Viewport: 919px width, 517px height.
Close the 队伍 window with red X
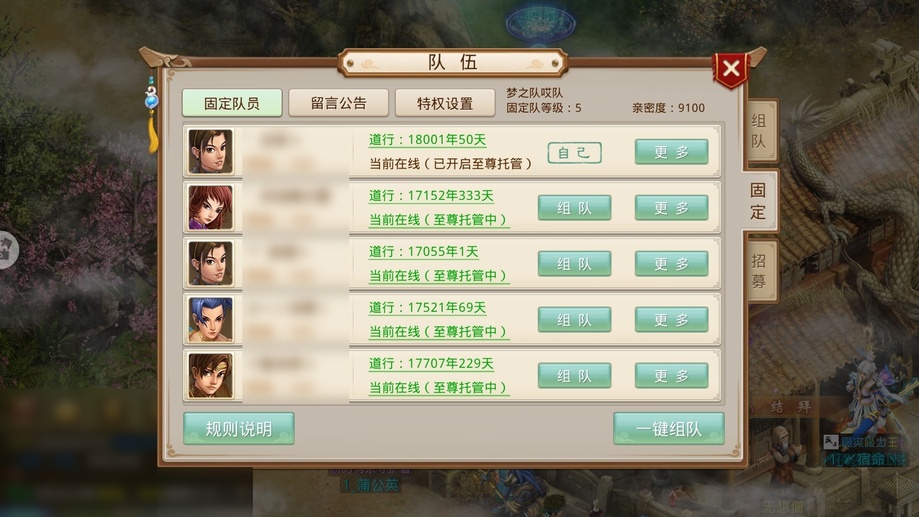(731, 69)
